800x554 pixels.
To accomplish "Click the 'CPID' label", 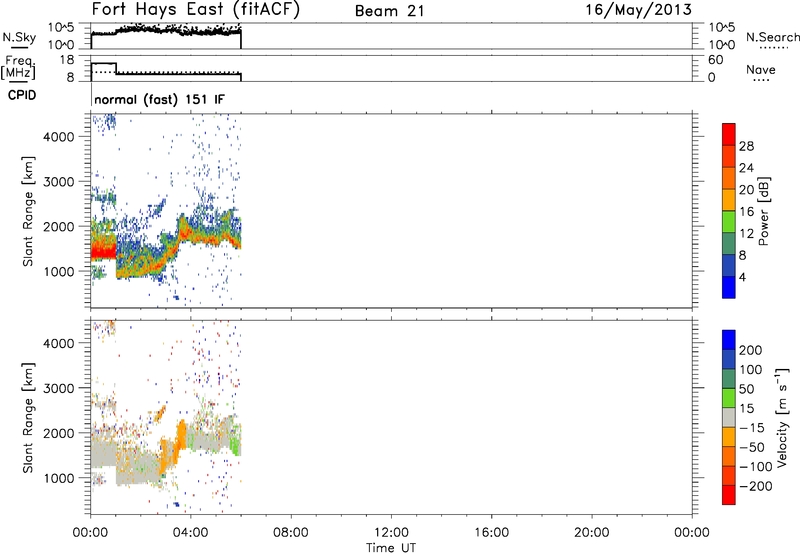I will [22, 95].
